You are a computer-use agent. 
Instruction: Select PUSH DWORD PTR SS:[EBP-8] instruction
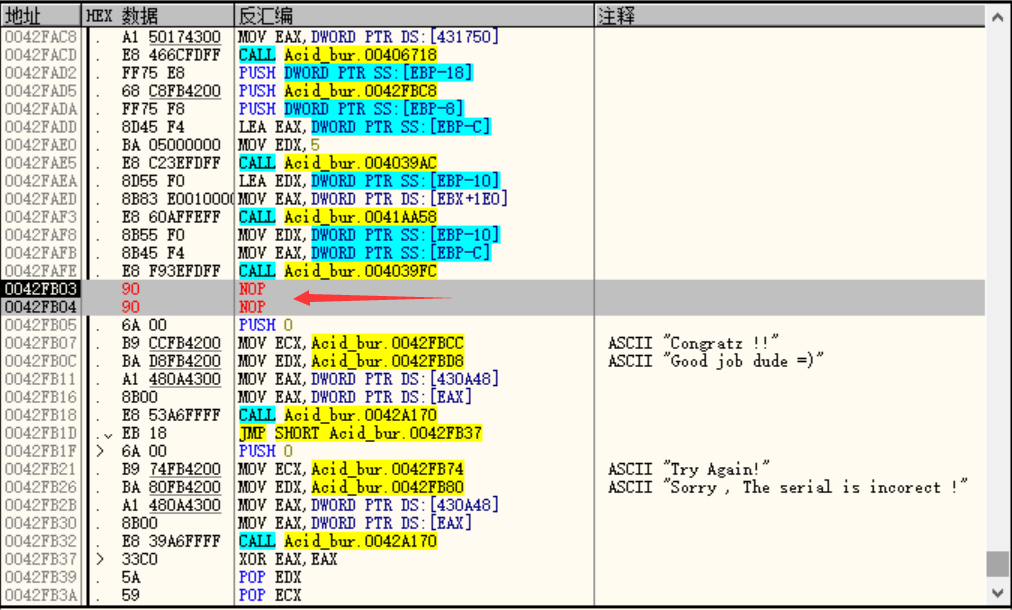[x=351, y=109]
